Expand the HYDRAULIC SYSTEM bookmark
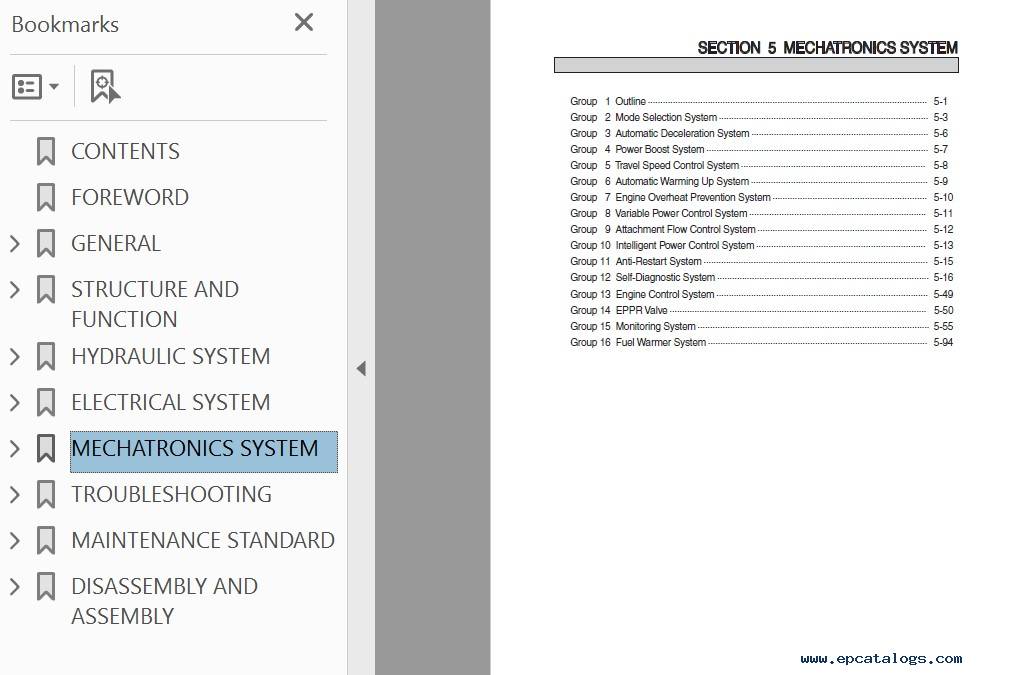Screen dimensions: 1013x675 coord(15,357)
